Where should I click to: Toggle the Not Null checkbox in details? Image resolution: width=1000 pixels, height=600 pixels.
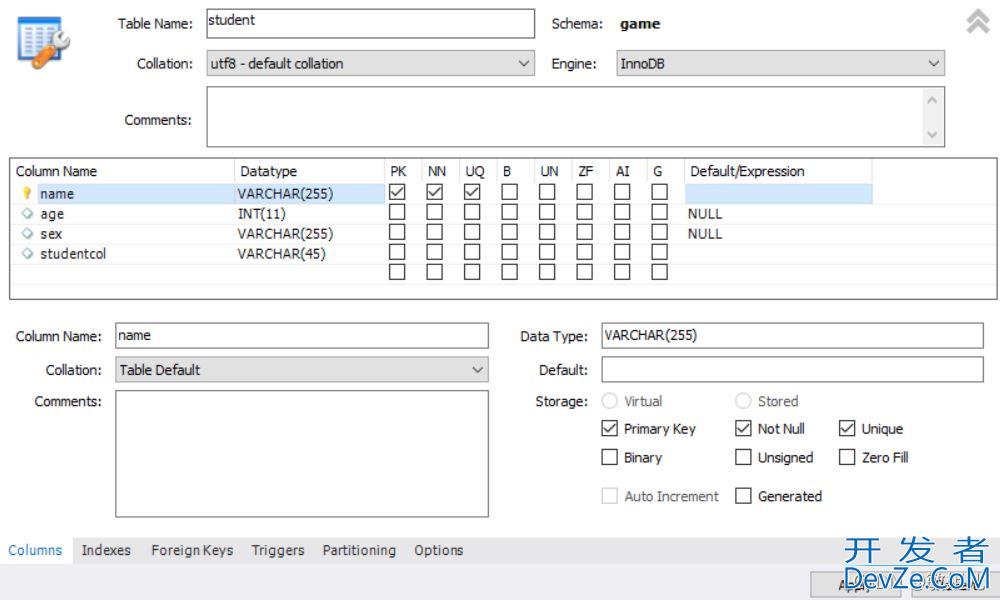[743, 428]
